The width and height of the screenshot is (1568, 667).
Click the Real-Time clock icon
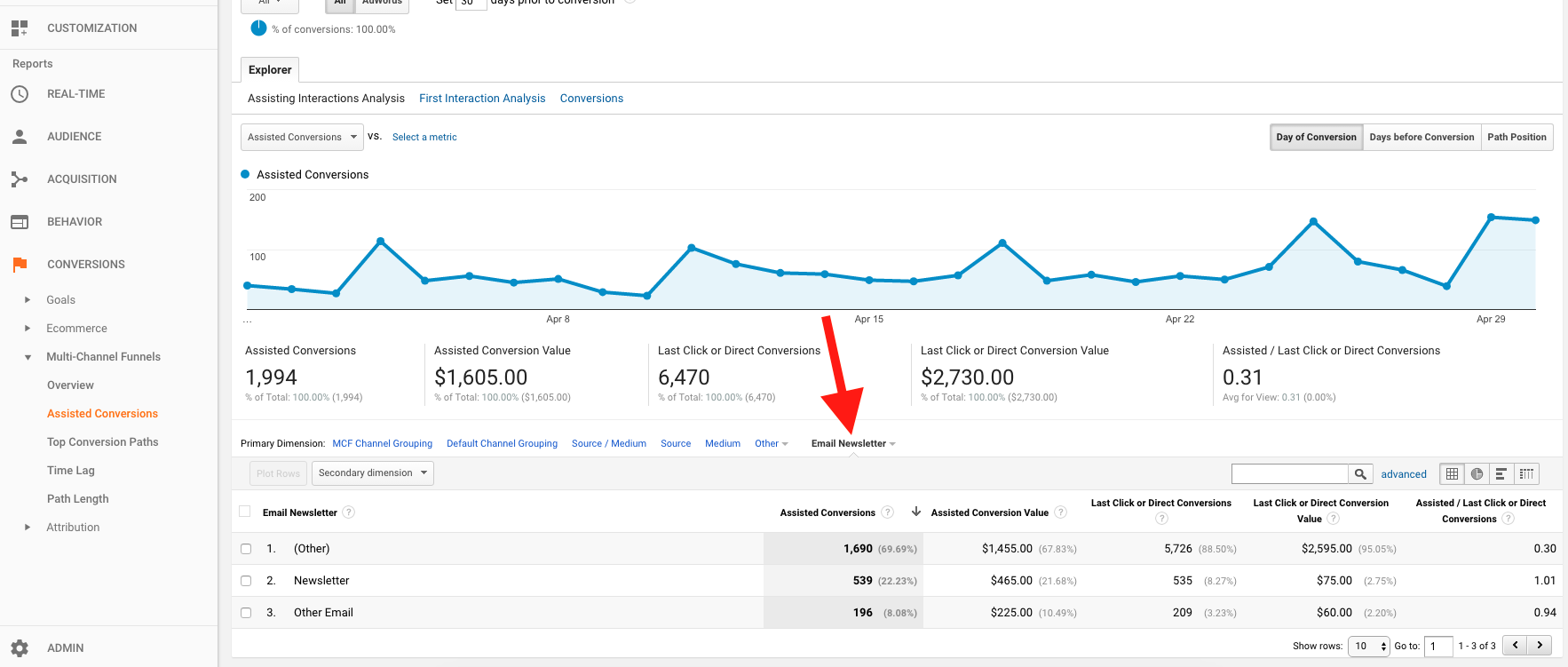[20, 94]
